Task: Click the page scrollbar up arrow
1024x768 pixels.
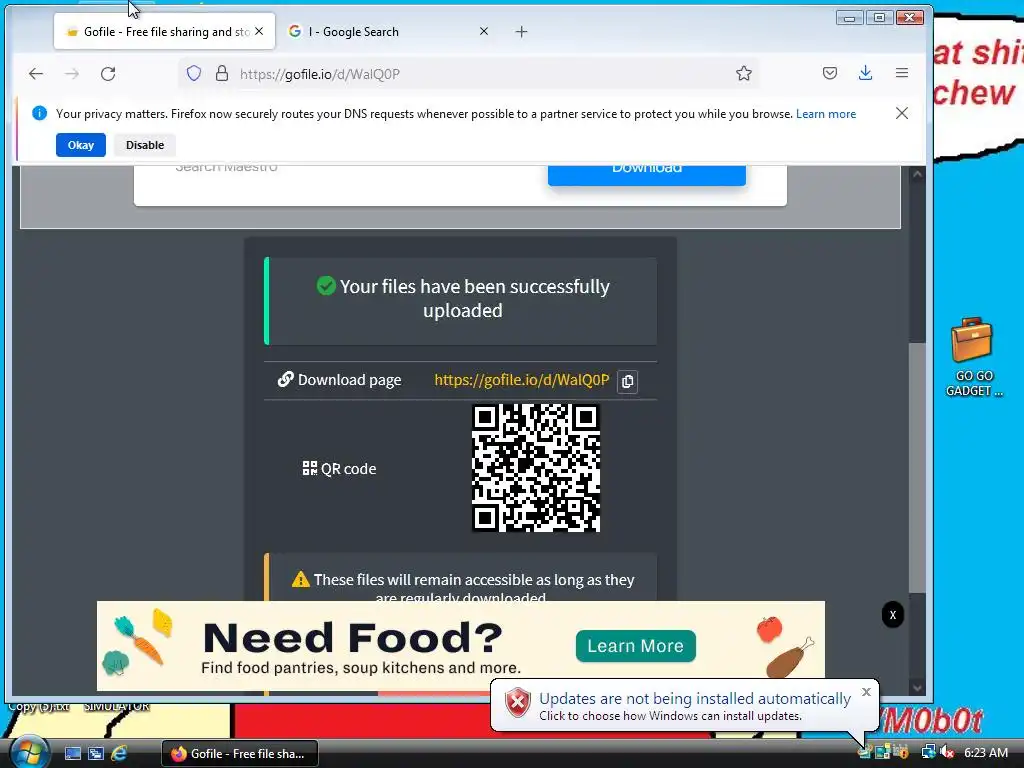Action: tap(918, 174)
